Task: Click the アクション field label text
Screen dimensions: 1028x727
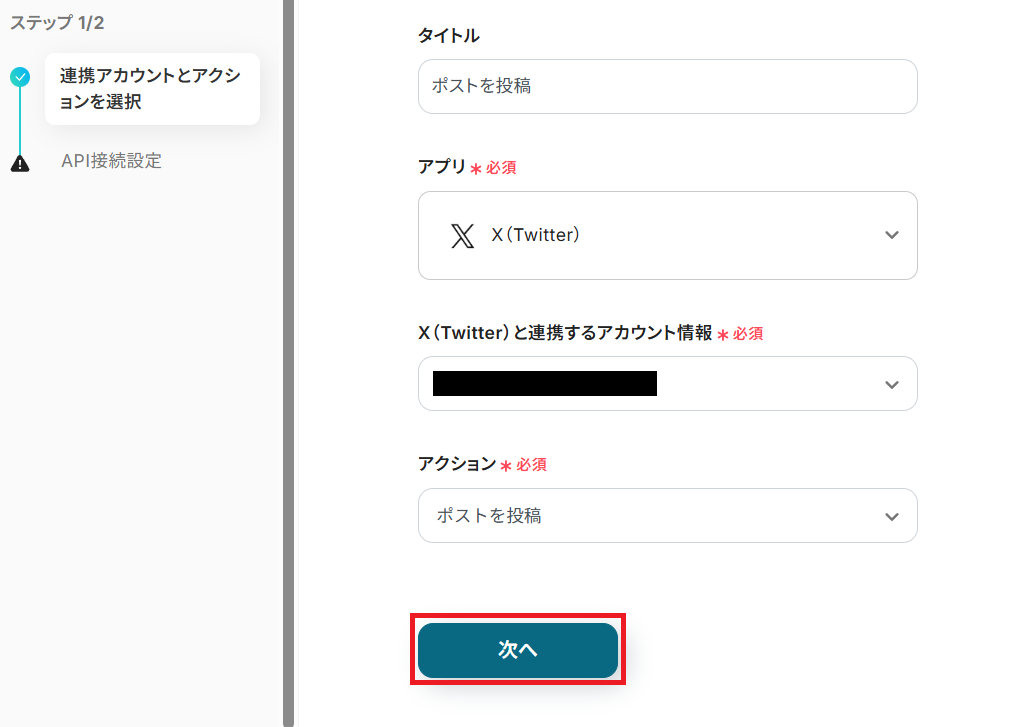Action: coord(456,464)
